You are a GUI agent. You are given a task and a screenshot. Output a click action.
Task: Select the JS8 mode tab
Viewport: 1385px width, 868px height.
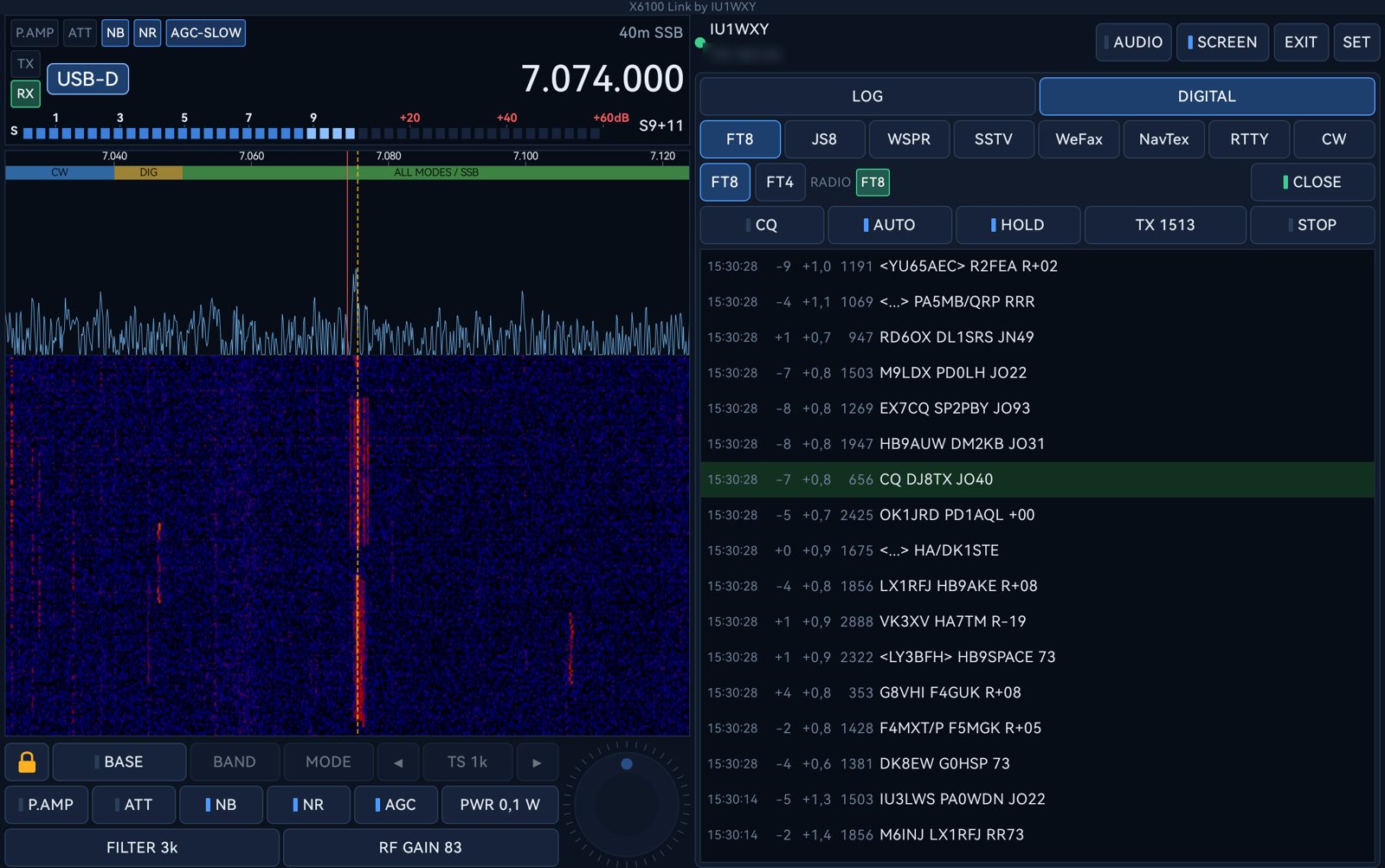click(824, 138)
